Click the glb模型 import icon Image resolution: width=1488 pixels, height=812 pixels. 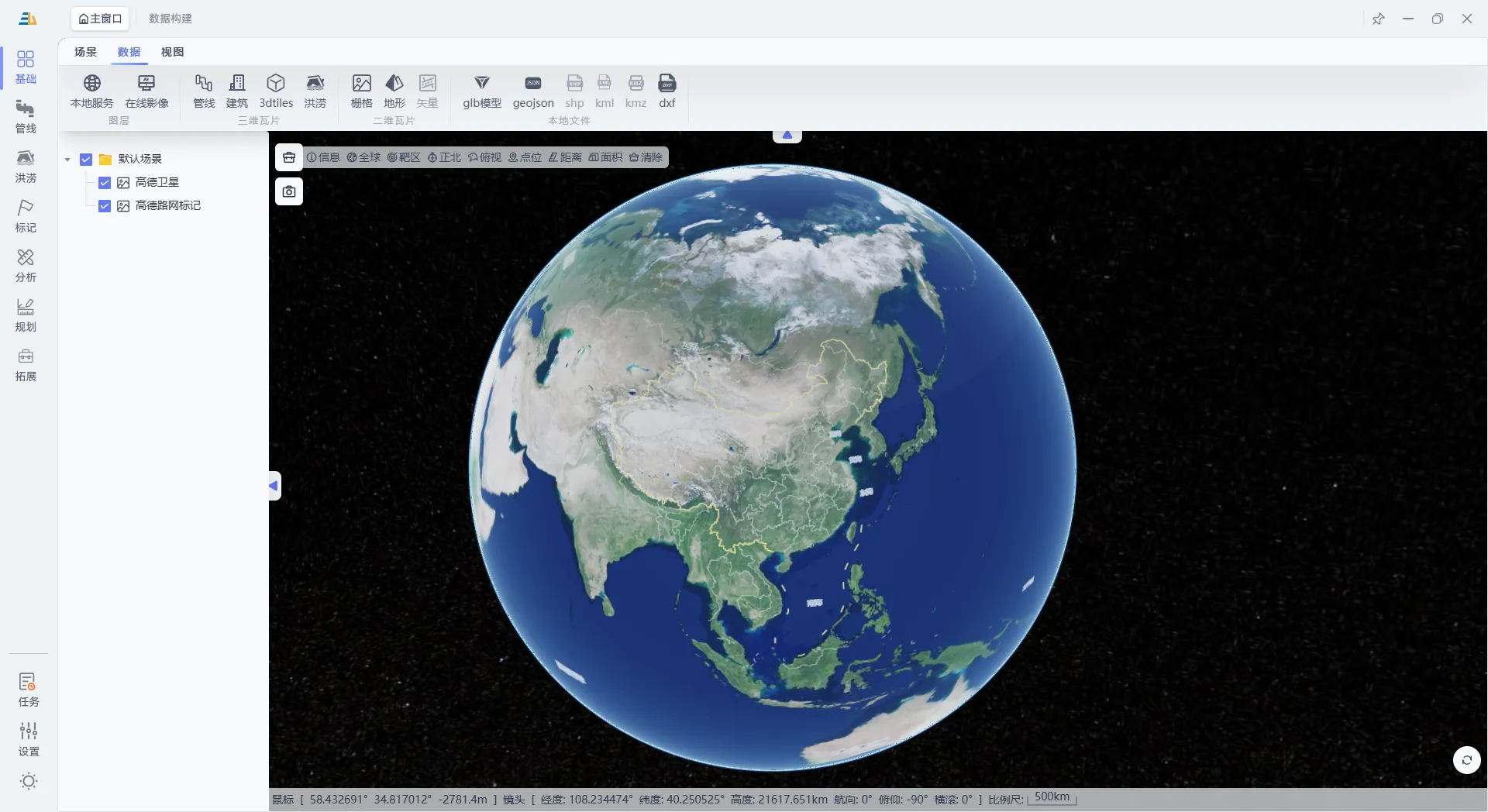[x=481, y=84]
